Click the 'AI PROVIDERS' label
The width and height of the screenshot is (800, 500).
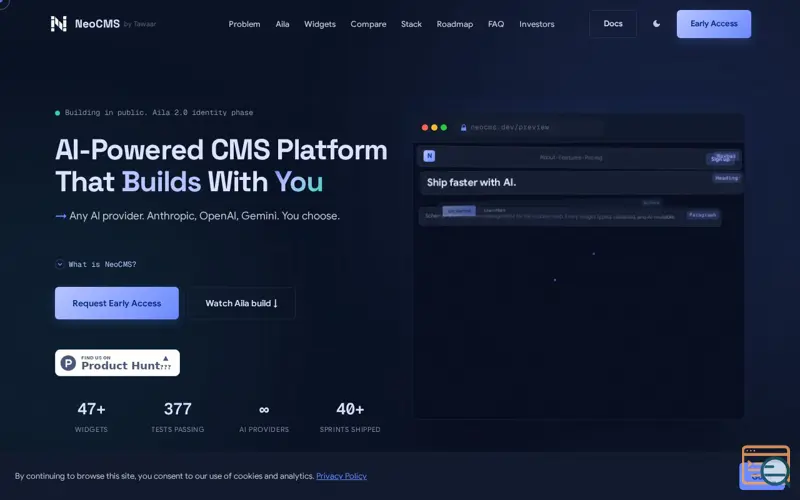point(264,430)
